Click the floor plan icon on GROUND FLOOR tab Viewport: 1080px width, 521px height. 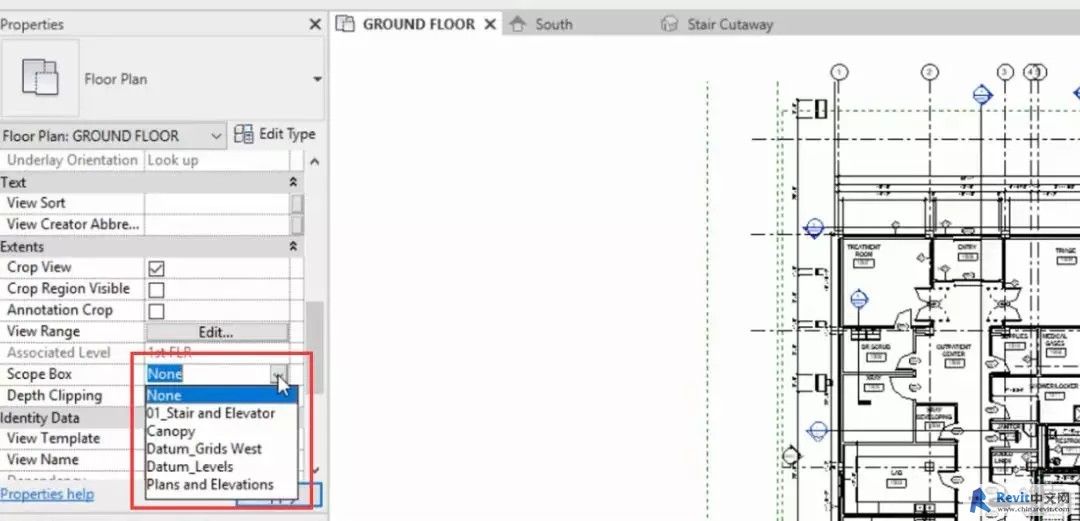344,24
